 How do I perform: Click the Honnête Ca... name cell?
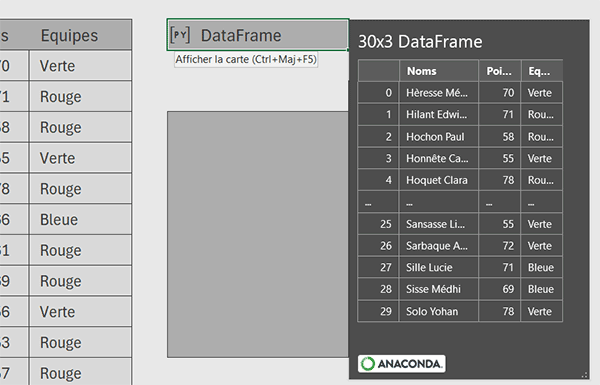[x=439, y=158]
